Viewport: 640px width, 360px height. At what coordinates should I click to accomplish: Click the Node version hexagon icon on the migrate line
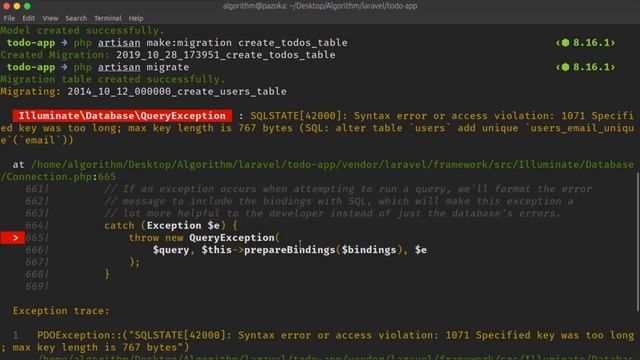(x=565, y=67)
